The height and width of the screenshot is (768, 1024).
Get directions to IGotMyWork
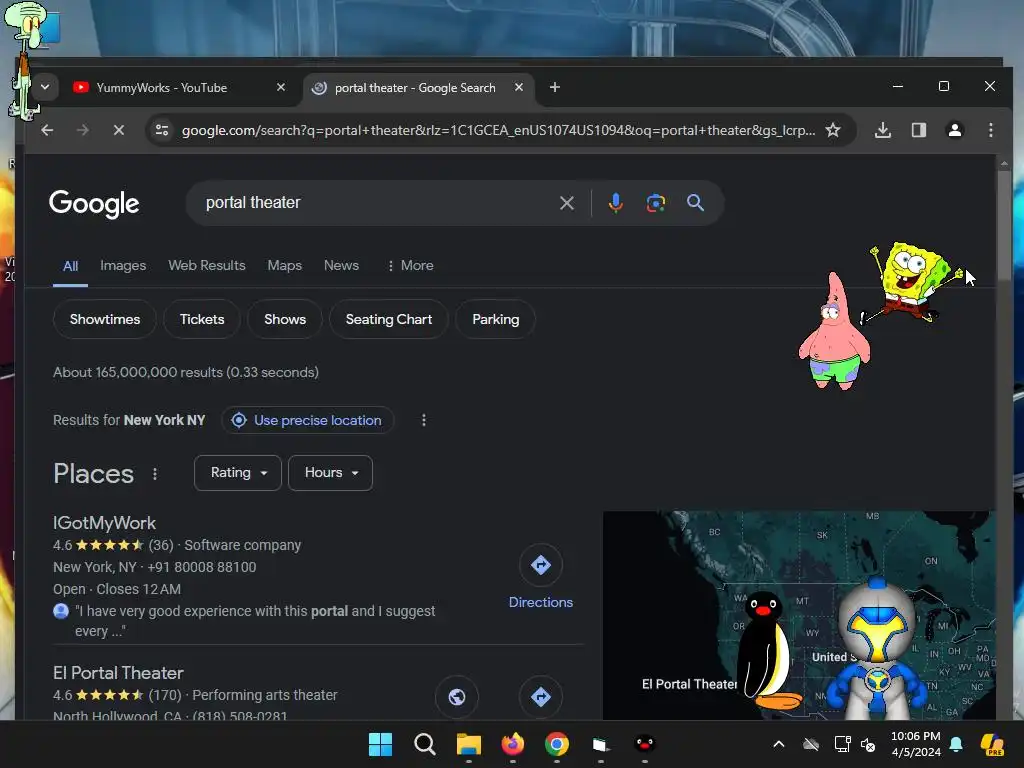point(541,565)
